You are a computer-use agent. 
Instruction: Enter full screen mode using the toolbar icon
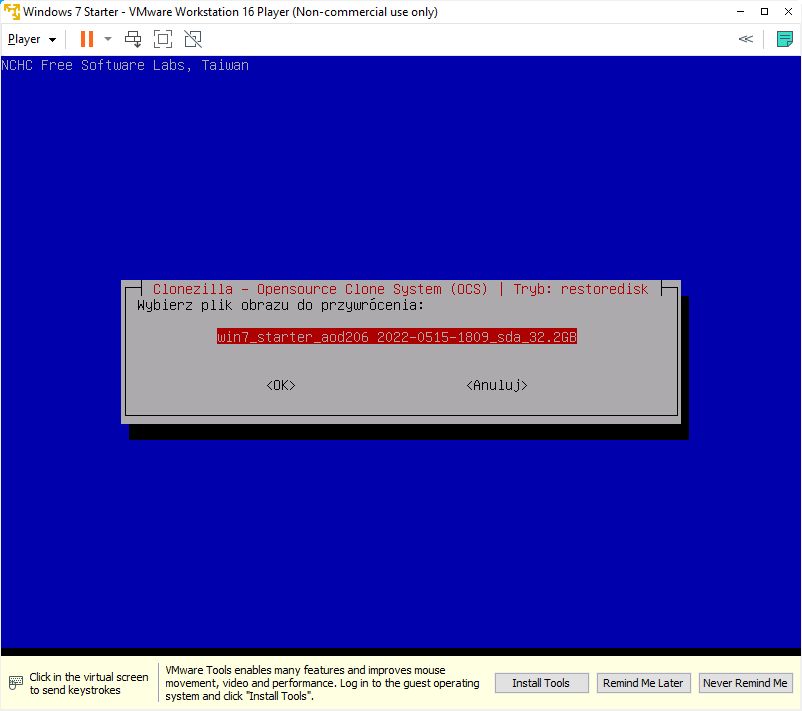coord(163,39)
